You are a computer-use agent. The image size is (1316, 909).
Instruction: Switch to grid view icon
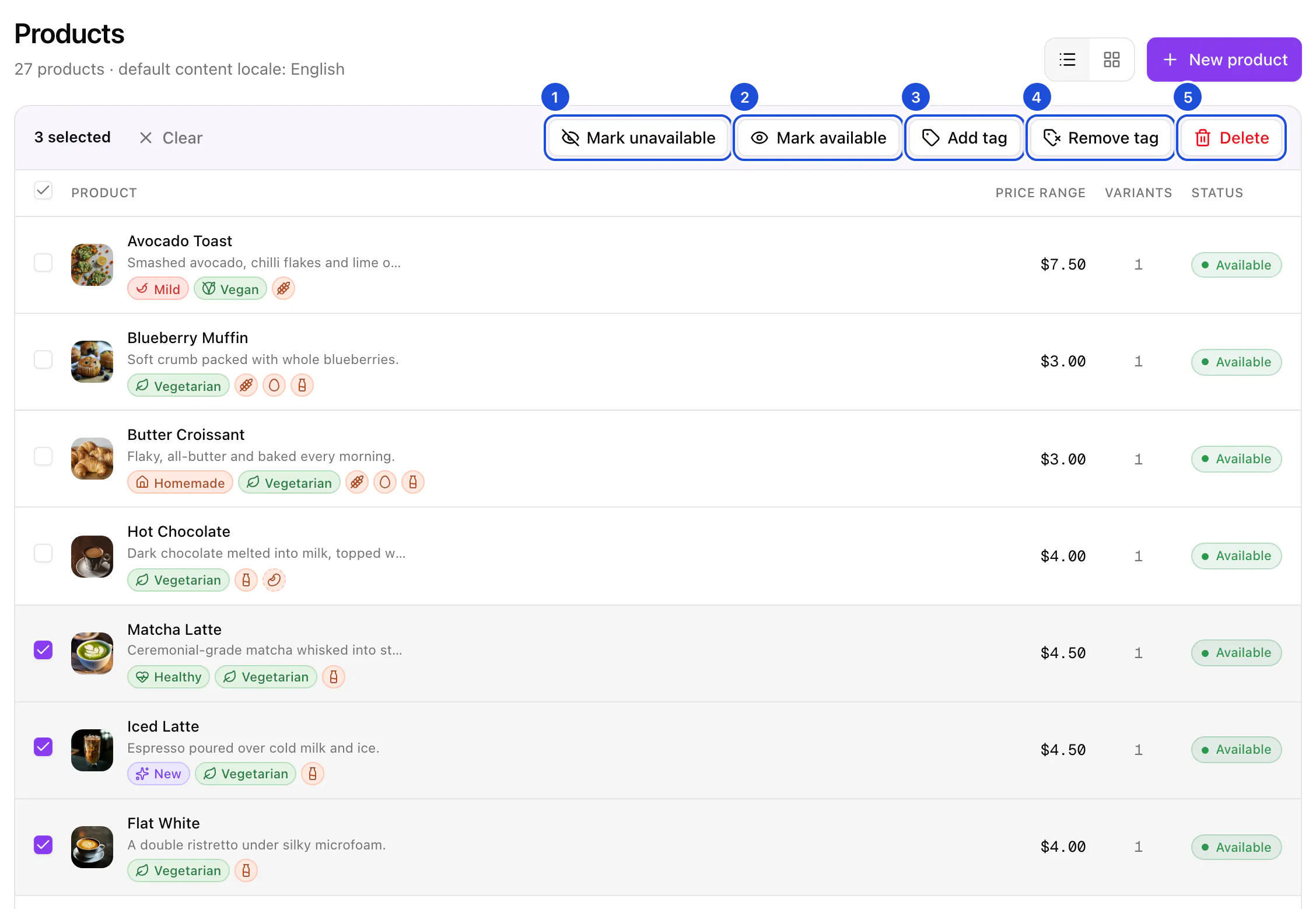1111,60
